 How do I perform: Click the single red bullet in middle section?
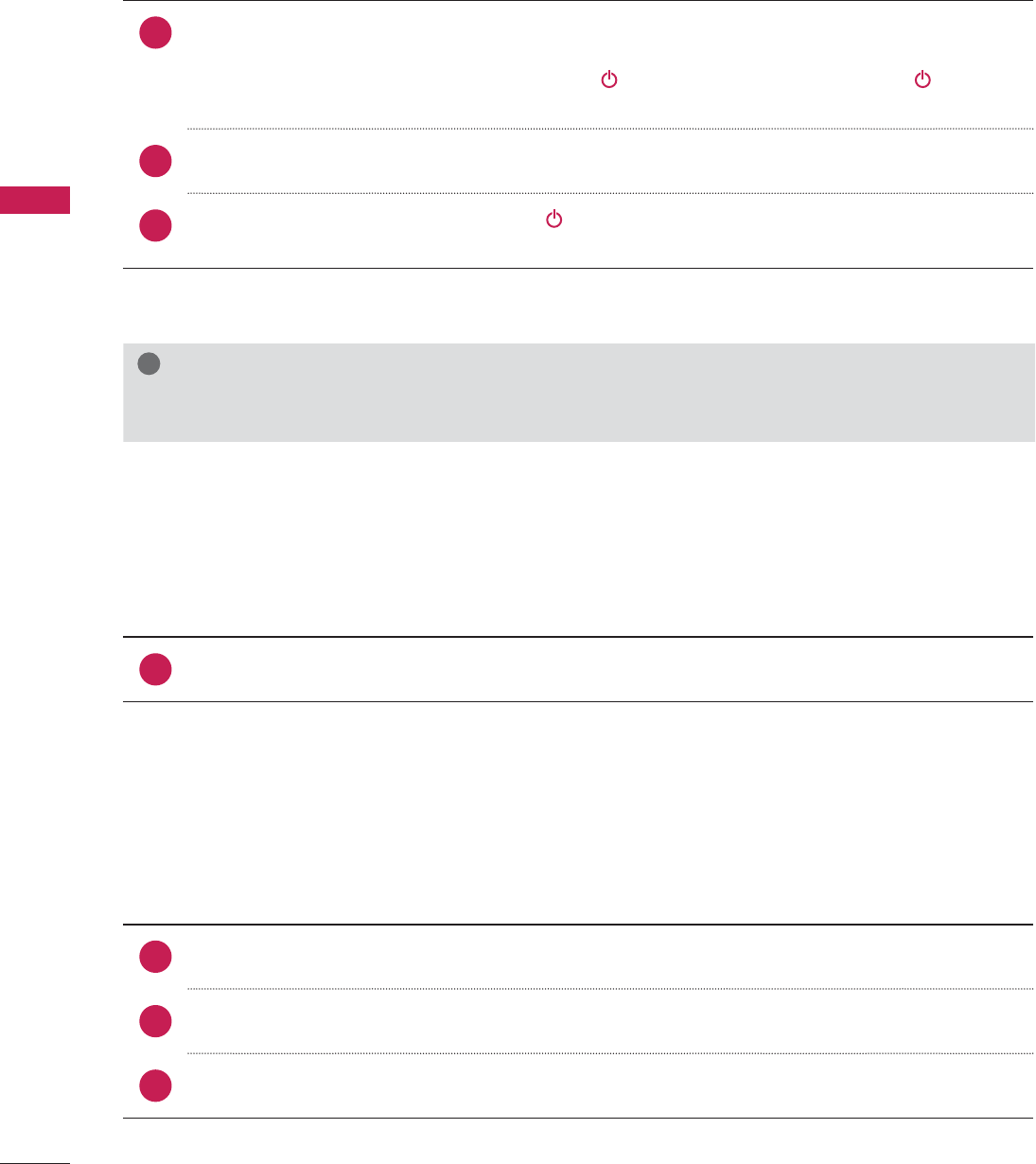click(155, 669)
